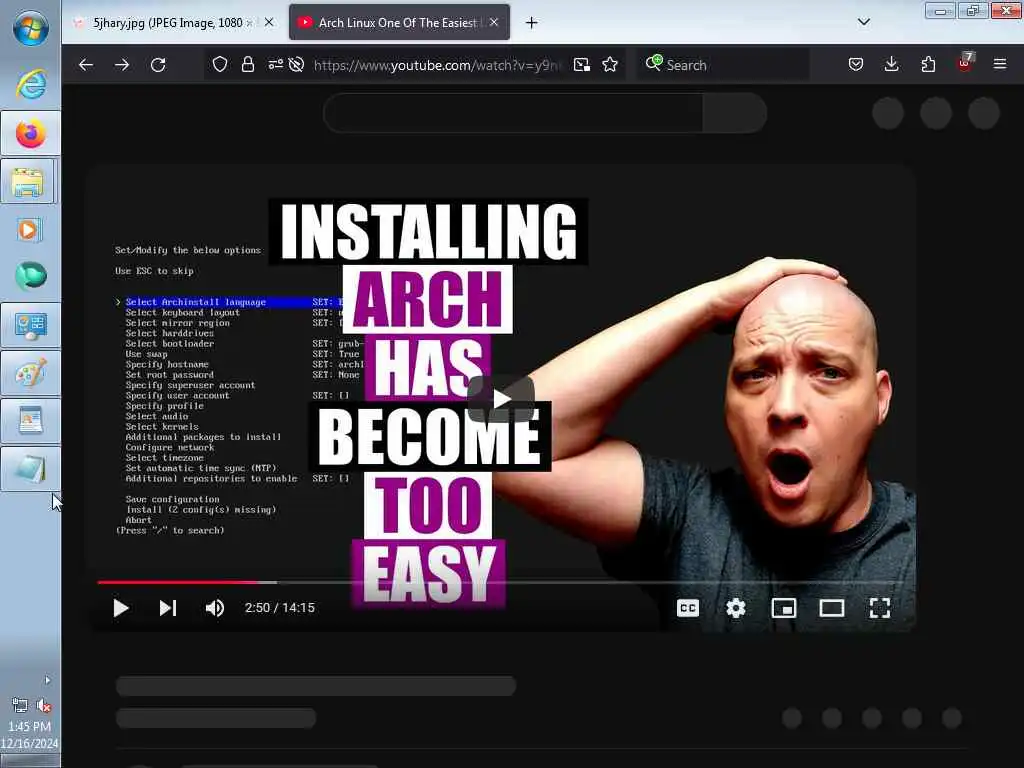Skip to the next video

pyautogui.click(x=168, y=608)
